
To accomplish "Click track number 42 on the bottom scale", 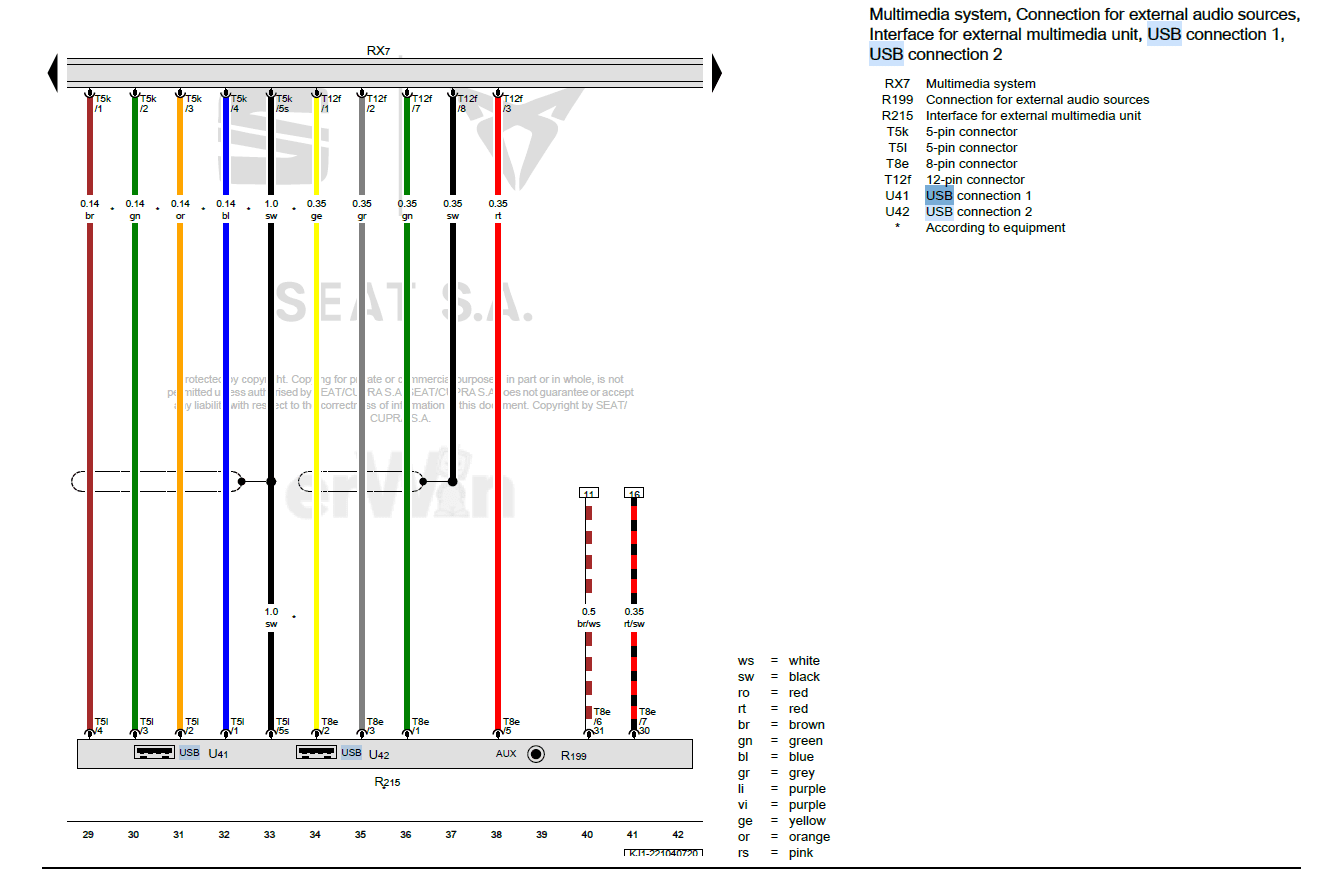I will tap(678, 834).
